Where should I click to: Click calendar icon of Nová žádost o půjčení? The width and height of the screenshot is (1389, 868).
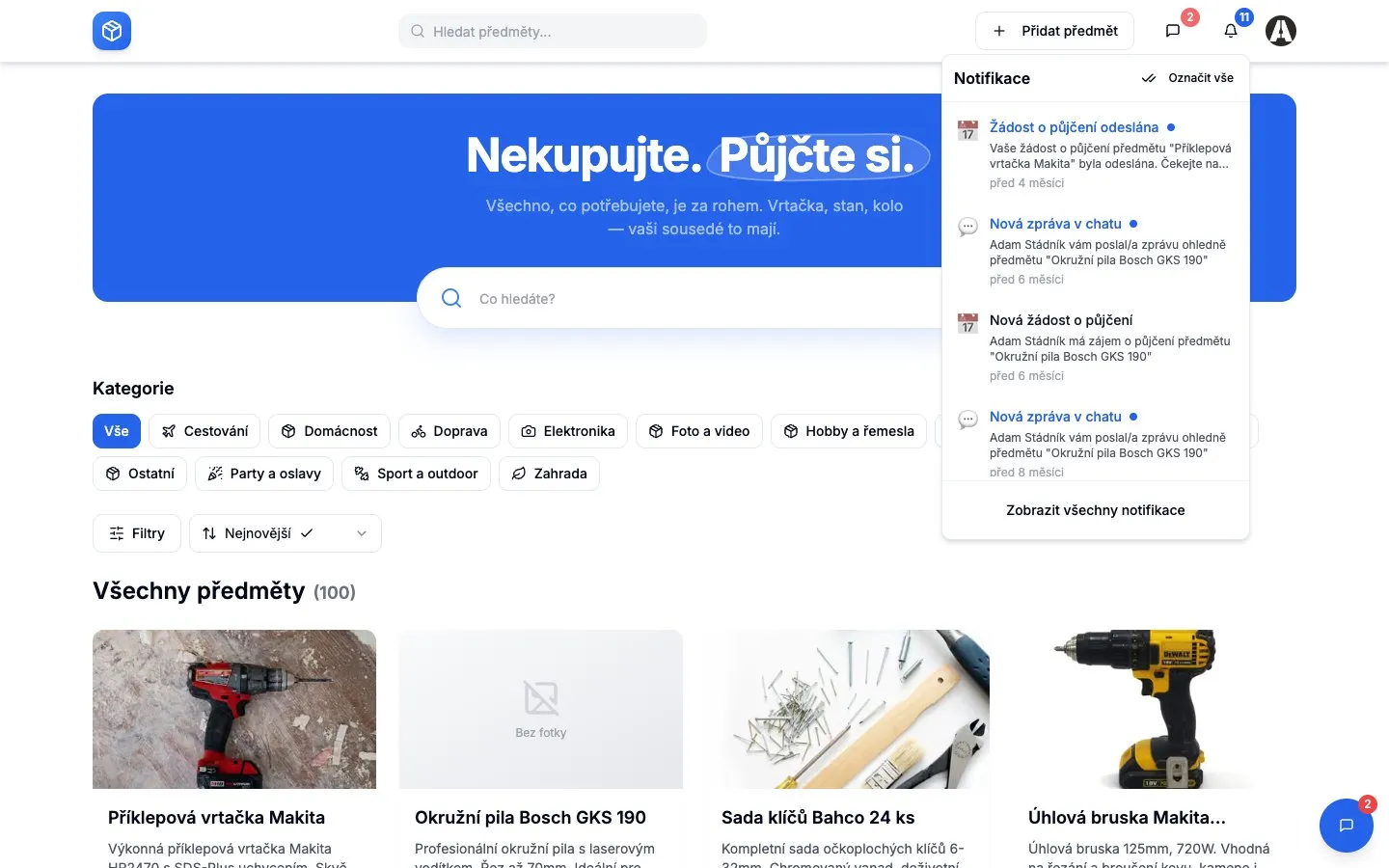[x=967, y=323]
